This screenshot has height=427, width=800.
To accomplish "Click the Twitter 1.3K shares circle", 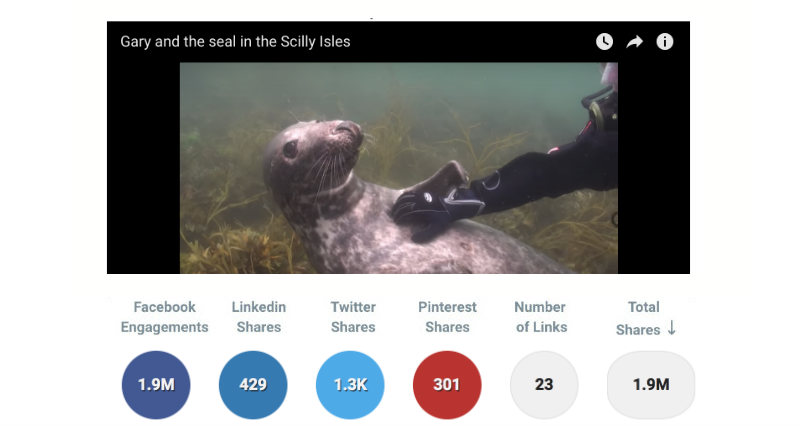I will [350, 385].
